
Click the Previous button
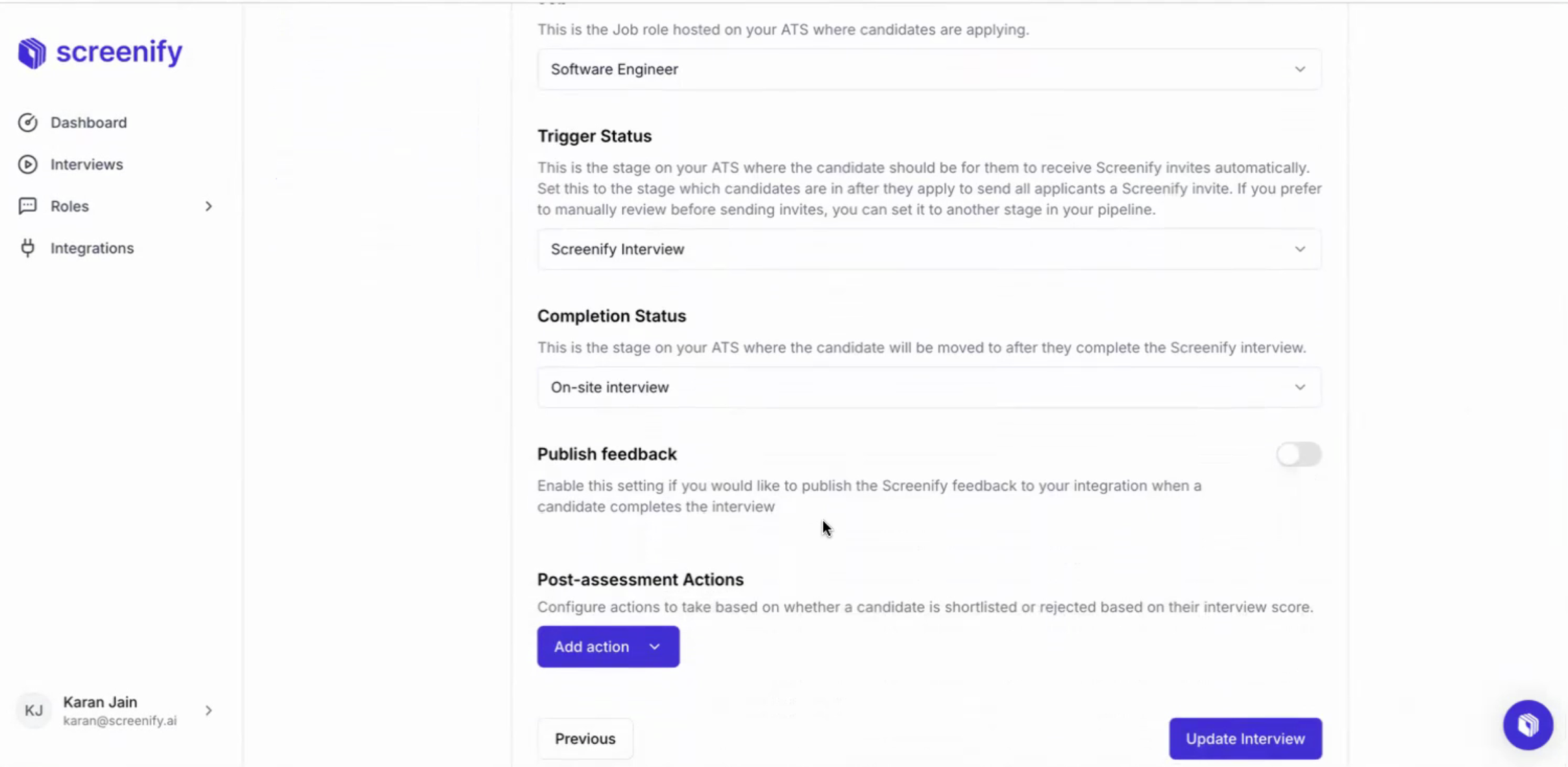pos(585,738)
